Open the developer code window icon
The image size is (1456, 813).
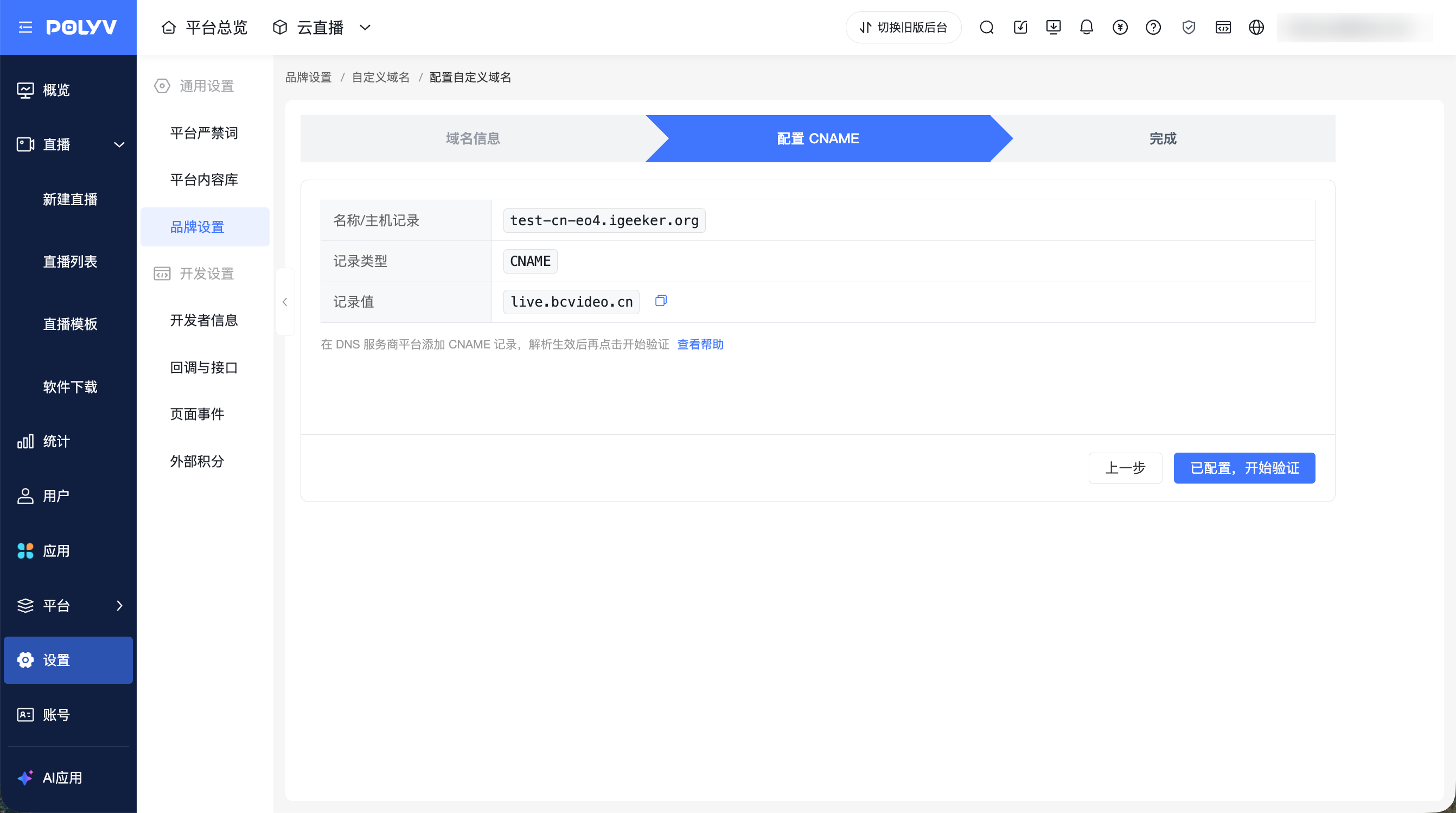click(x=1223, y=27)
